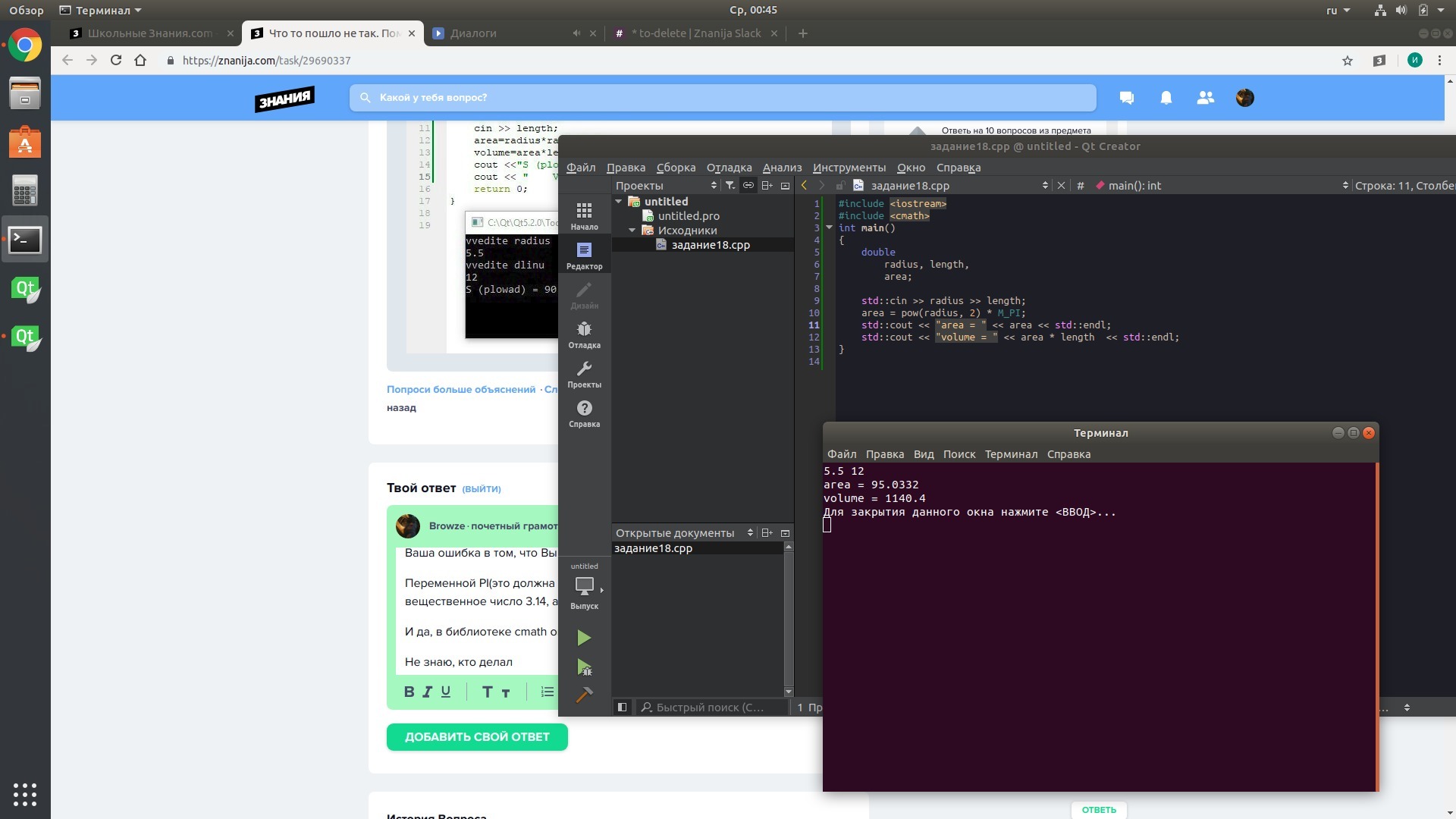Bookmark this page with the star icon
This screenshot has height=819, width=1456.
pos(1348,61)
